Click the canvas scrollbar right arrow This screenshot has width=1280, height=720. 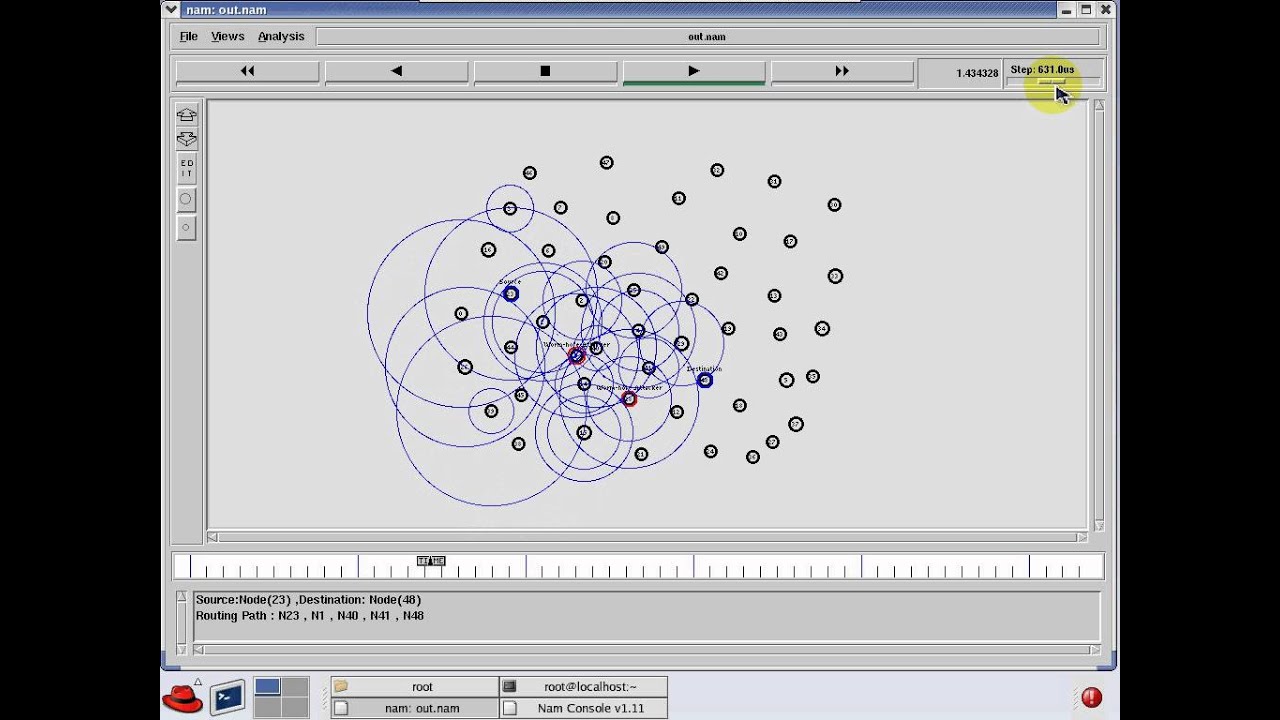[x=1082, y=538]
